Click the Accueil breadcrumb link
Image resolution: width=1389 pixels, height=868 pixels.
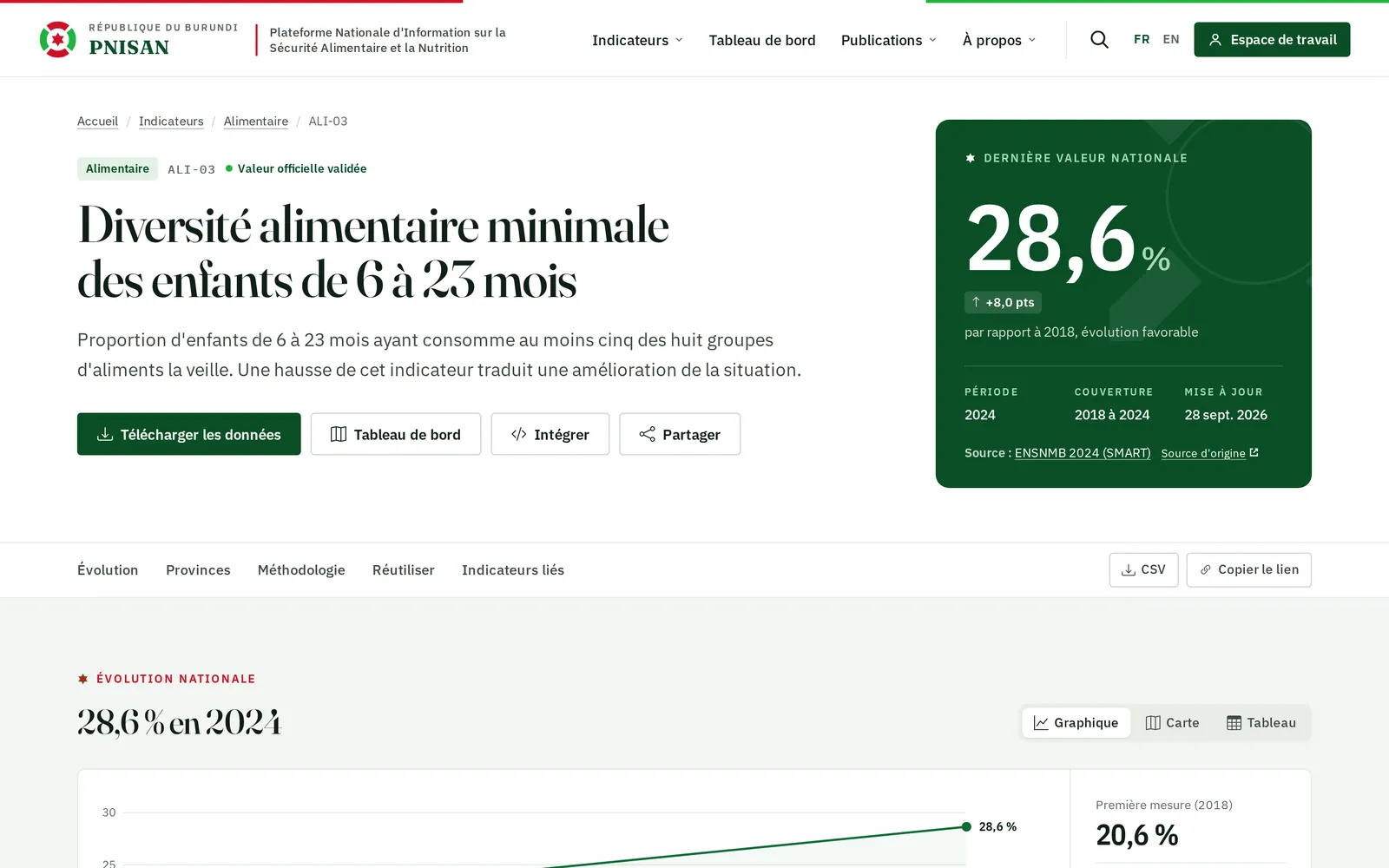click(97, 122)
